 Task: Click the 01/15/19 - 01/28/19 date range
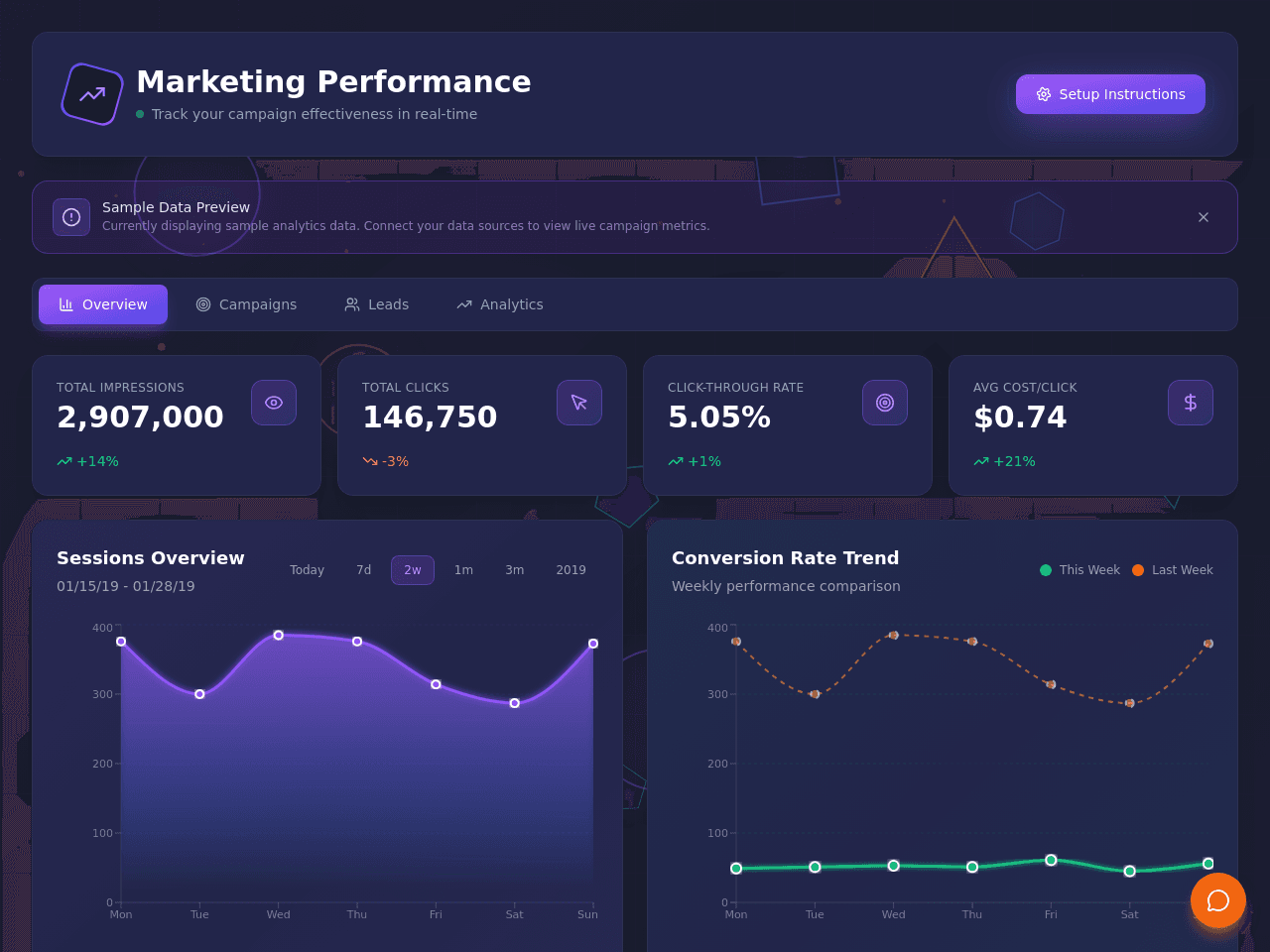tap(126, 586)
